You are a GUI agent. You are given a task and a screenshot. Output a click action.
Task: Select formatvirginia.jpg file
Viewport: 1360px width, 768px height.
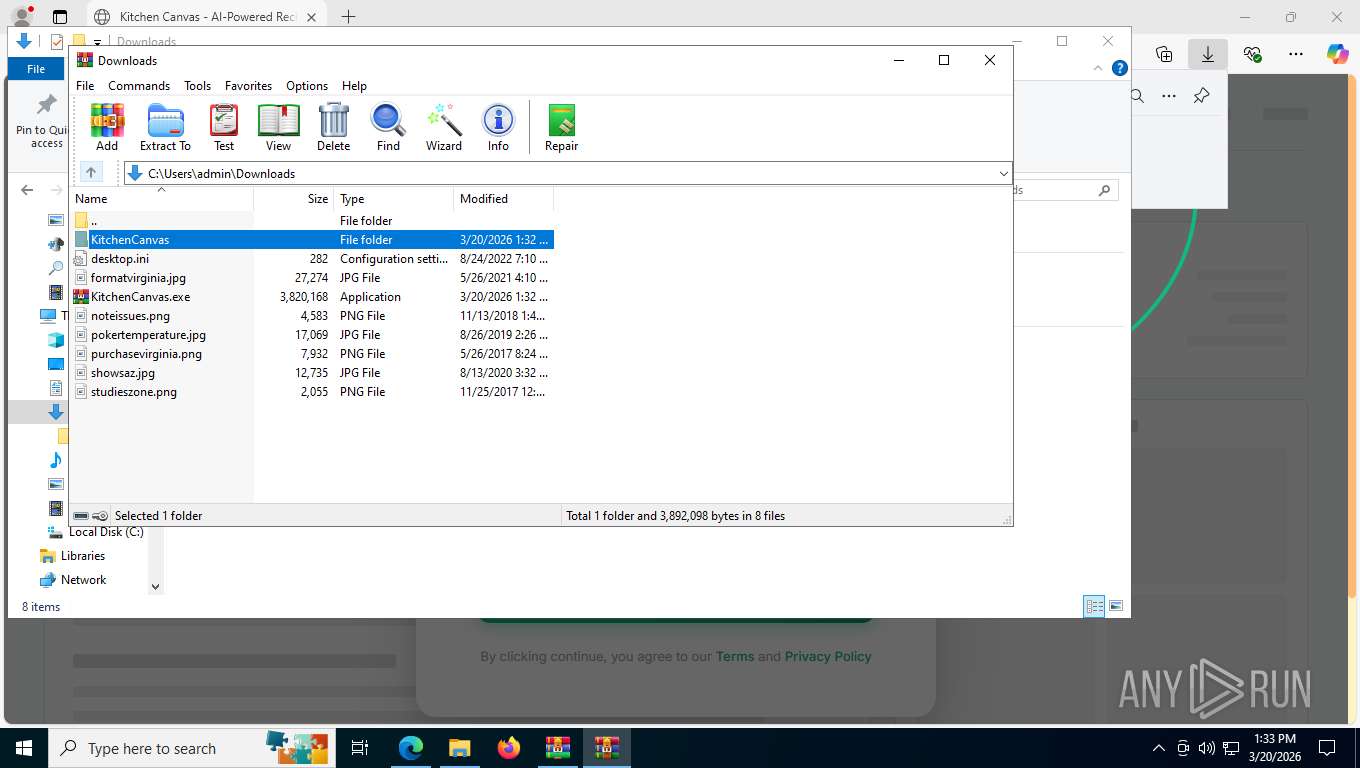point(312,278)
